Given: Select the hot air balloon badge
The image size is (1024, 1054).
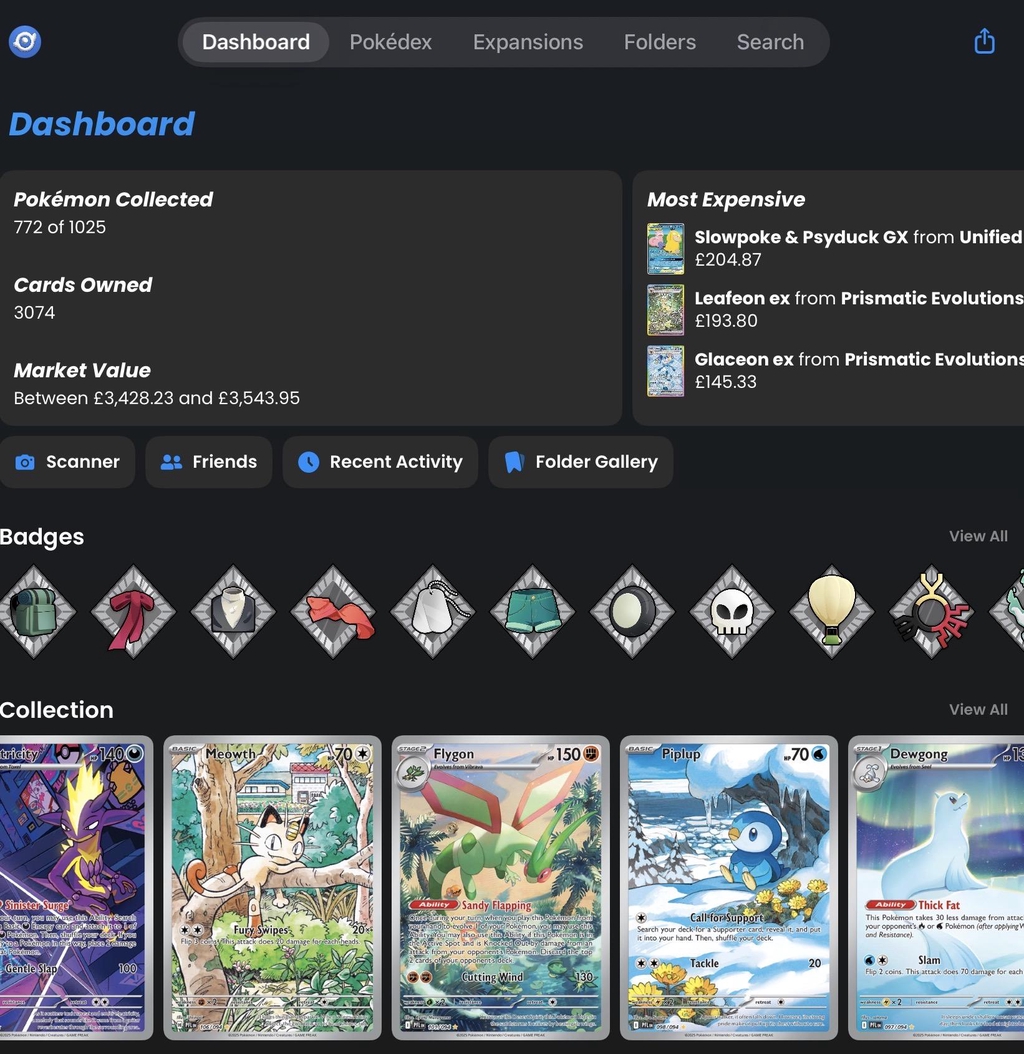Looking at the screenshot, I should point(832,611).
